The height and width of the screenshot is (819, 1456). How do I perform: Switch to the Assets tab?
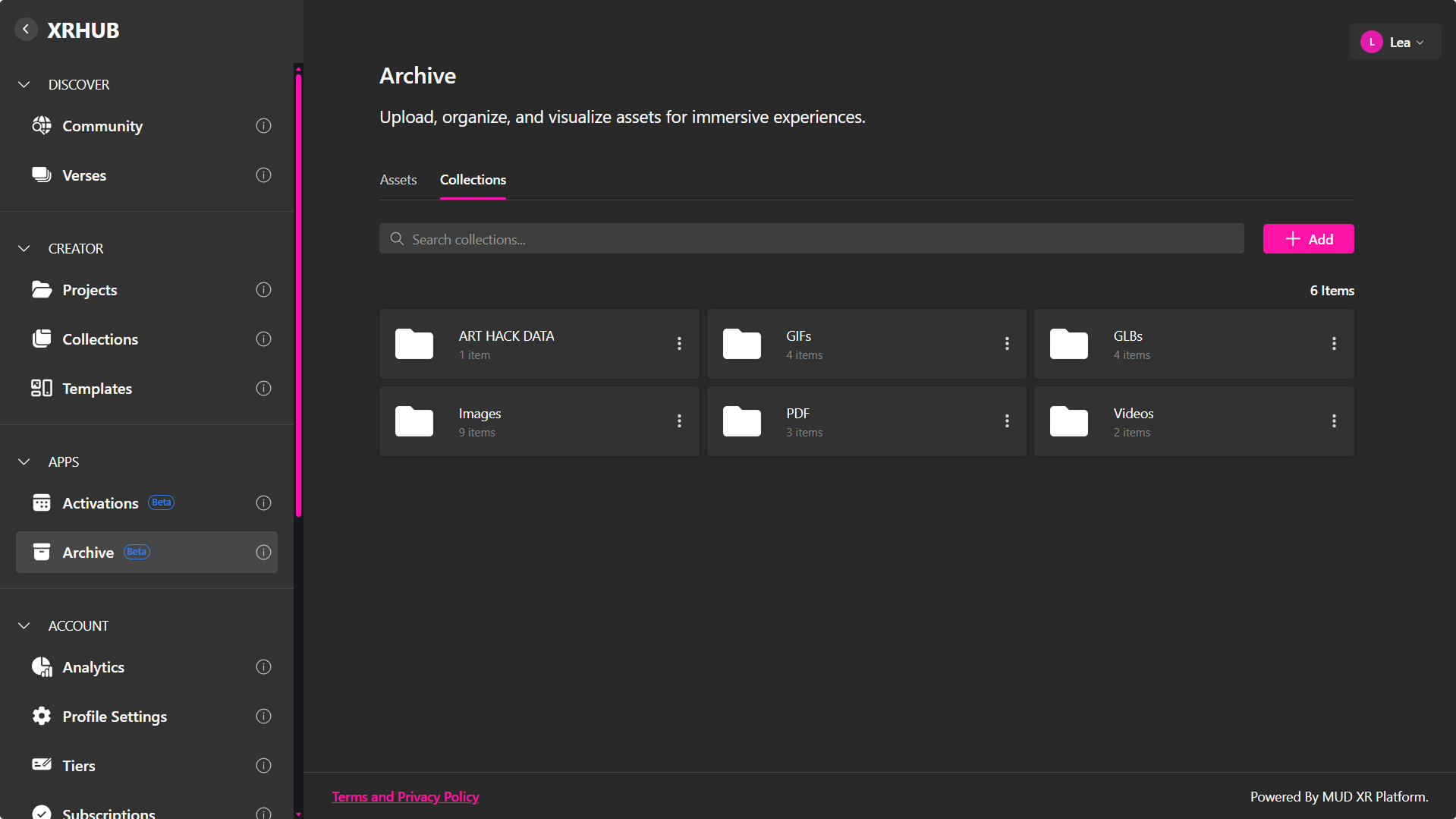click(x=398, y=179)
